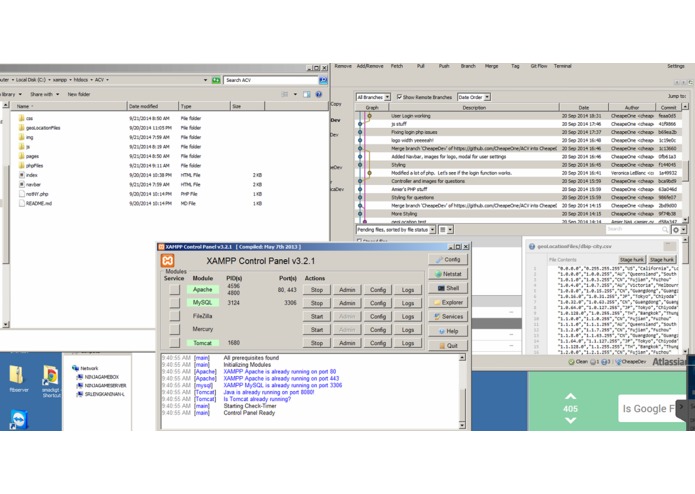Select NINJAGAMESERVER under Network
This screenshot has width=695, height=494.
tap(105, 385)
